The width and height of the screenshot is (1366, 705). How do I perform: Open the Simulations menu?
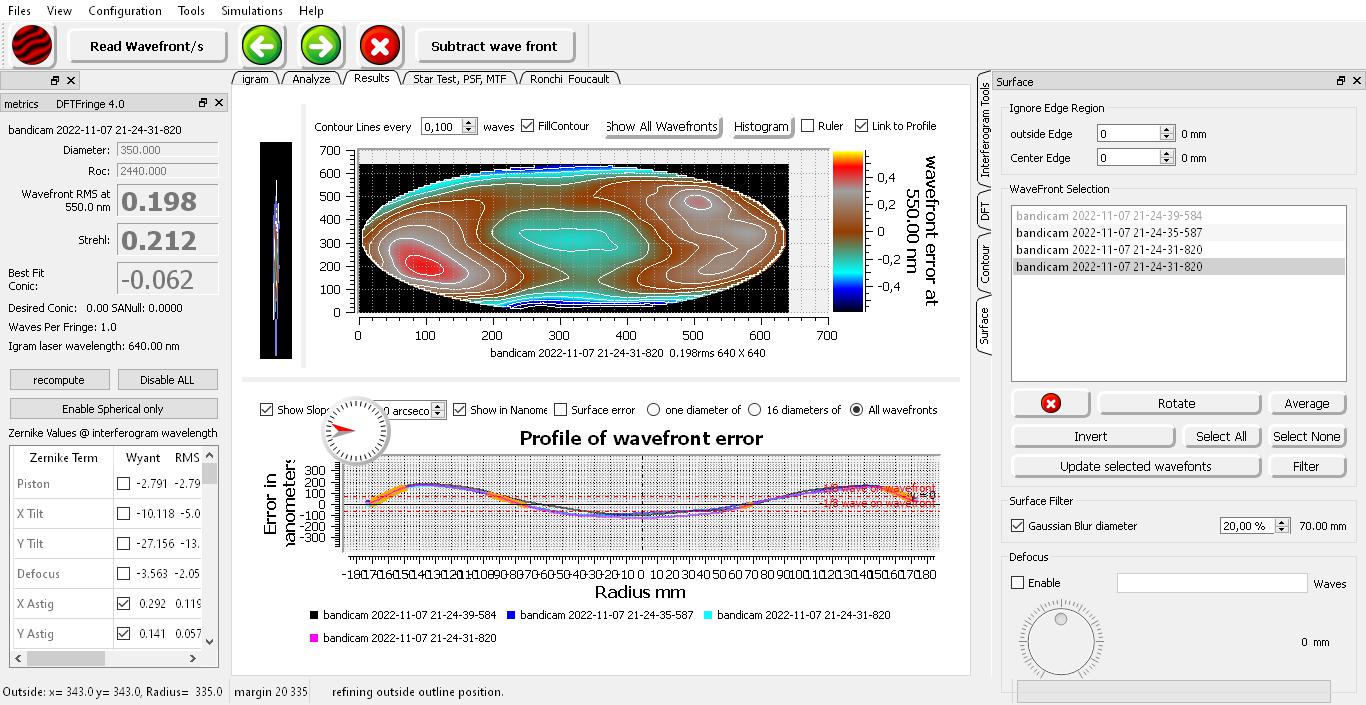[251, 11]
